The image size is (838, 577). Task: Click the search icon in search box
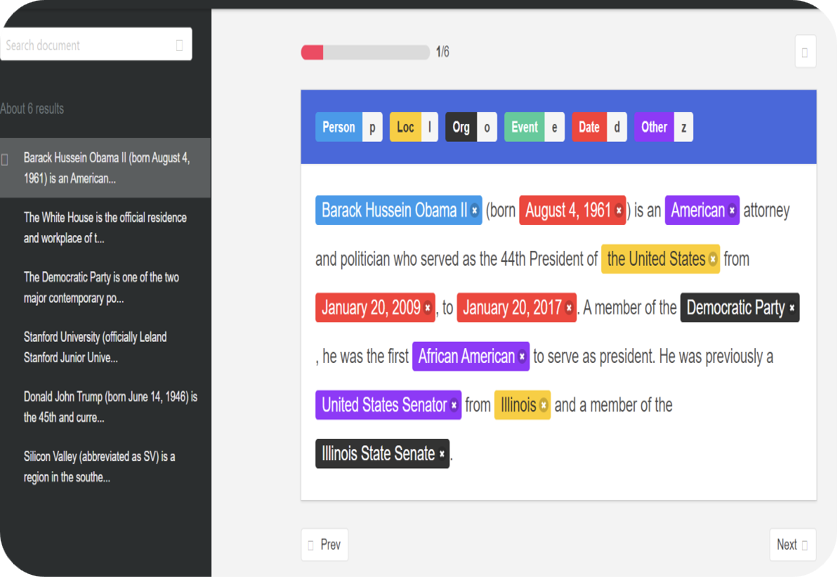coord(180,45)
